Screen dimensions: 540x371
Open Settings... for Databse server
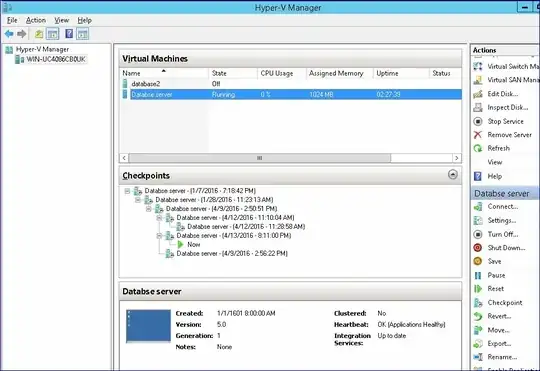[x=495, y=220]
